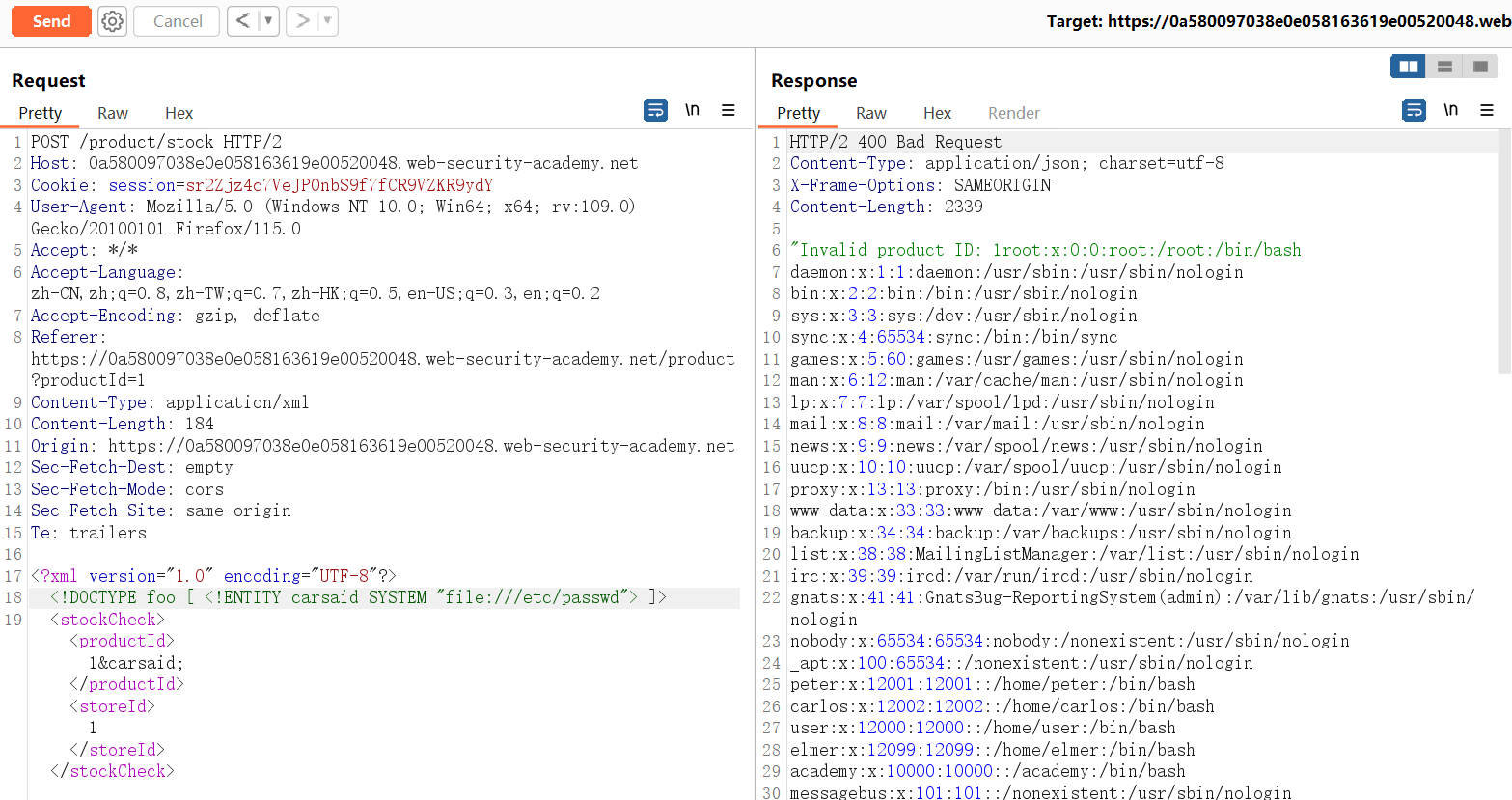Open request settings gear icon

(113, 21)
